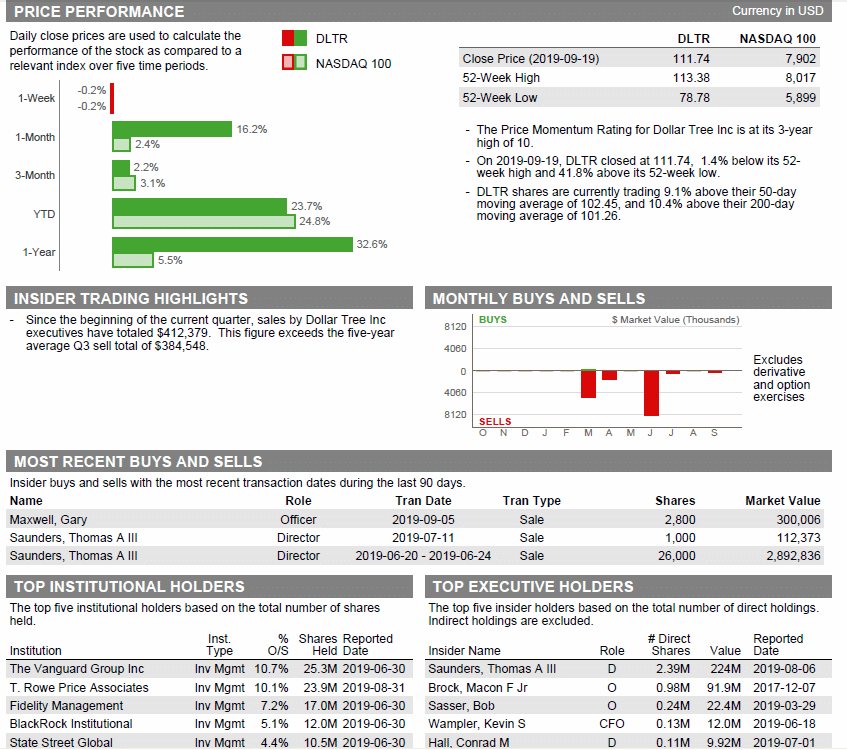Click the NASDAQ 52-Week High 8,017

[x=800, y=78]
